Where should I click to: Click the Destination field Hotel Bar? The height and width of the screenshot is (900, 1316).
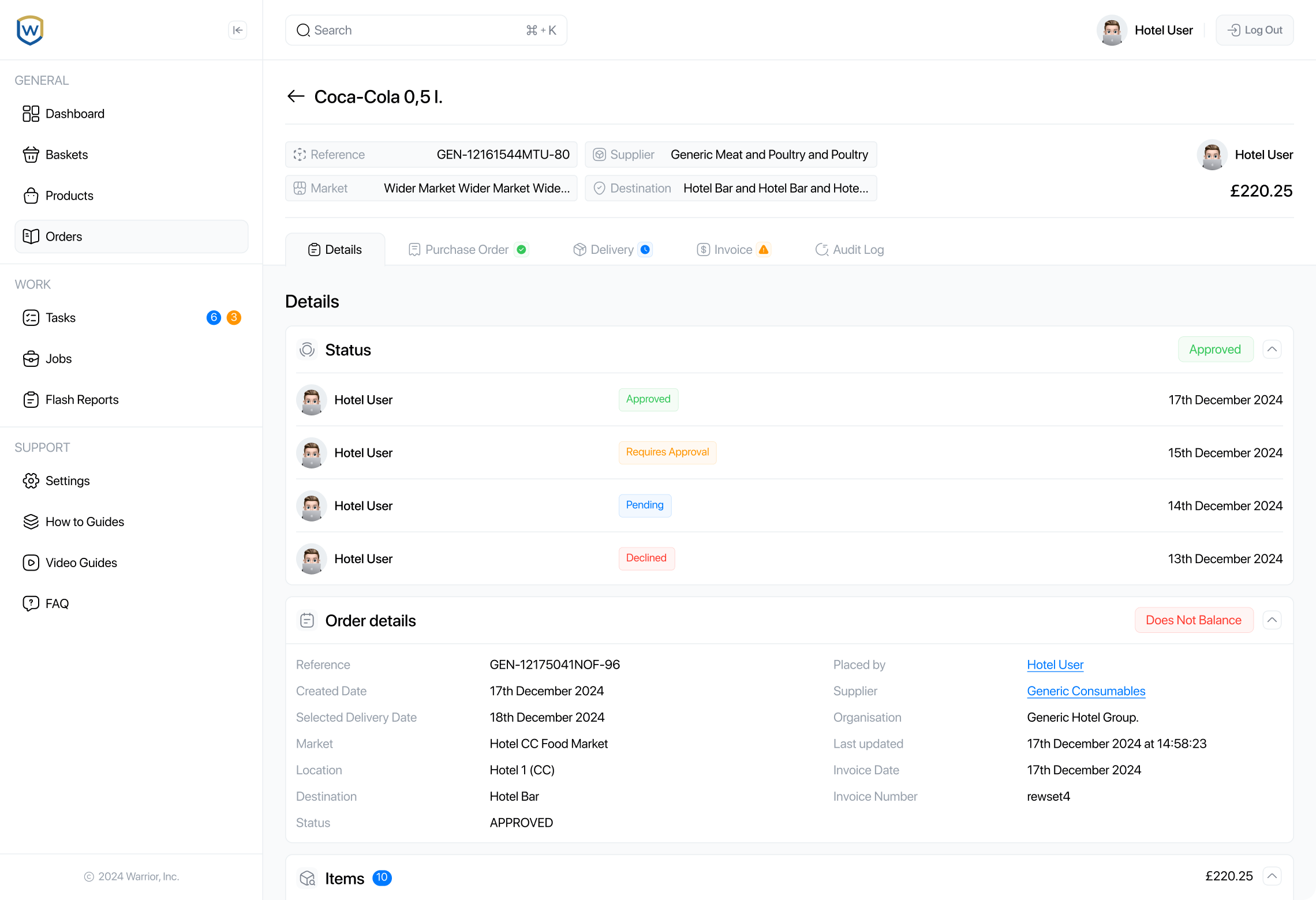pyautogui.click(x=731, y=188)
